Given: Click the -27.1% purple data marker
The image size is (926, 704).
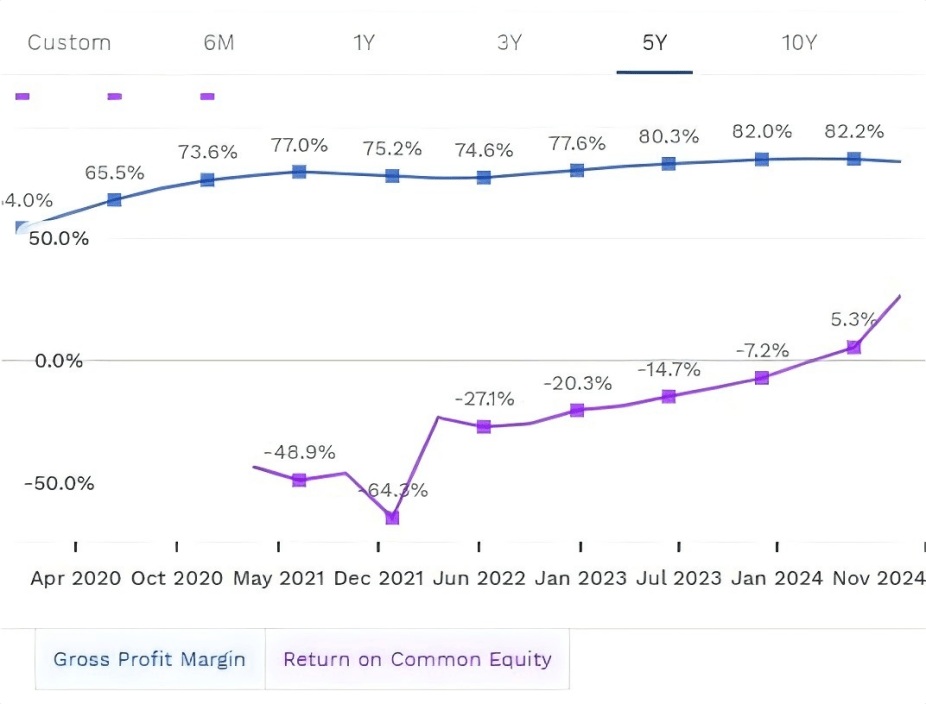Looking at the screenshot, I should coord(484,426).
